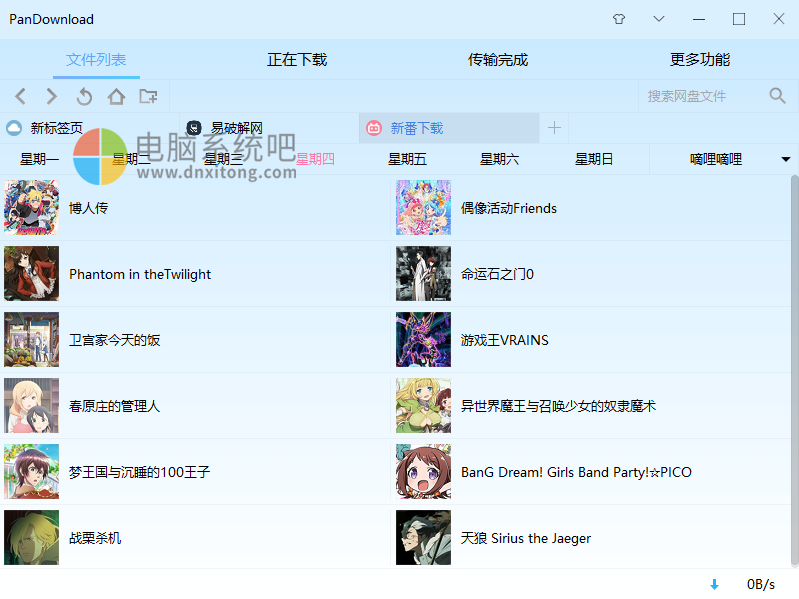Switch to 正在下载 tab
799x599 pixels.
click(x=297, y=60)
